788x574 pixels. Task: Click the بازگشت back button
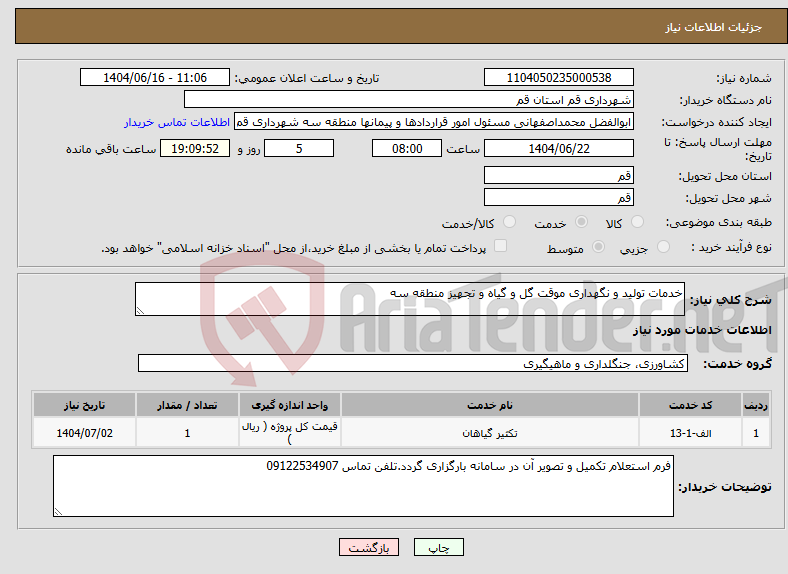369,547
